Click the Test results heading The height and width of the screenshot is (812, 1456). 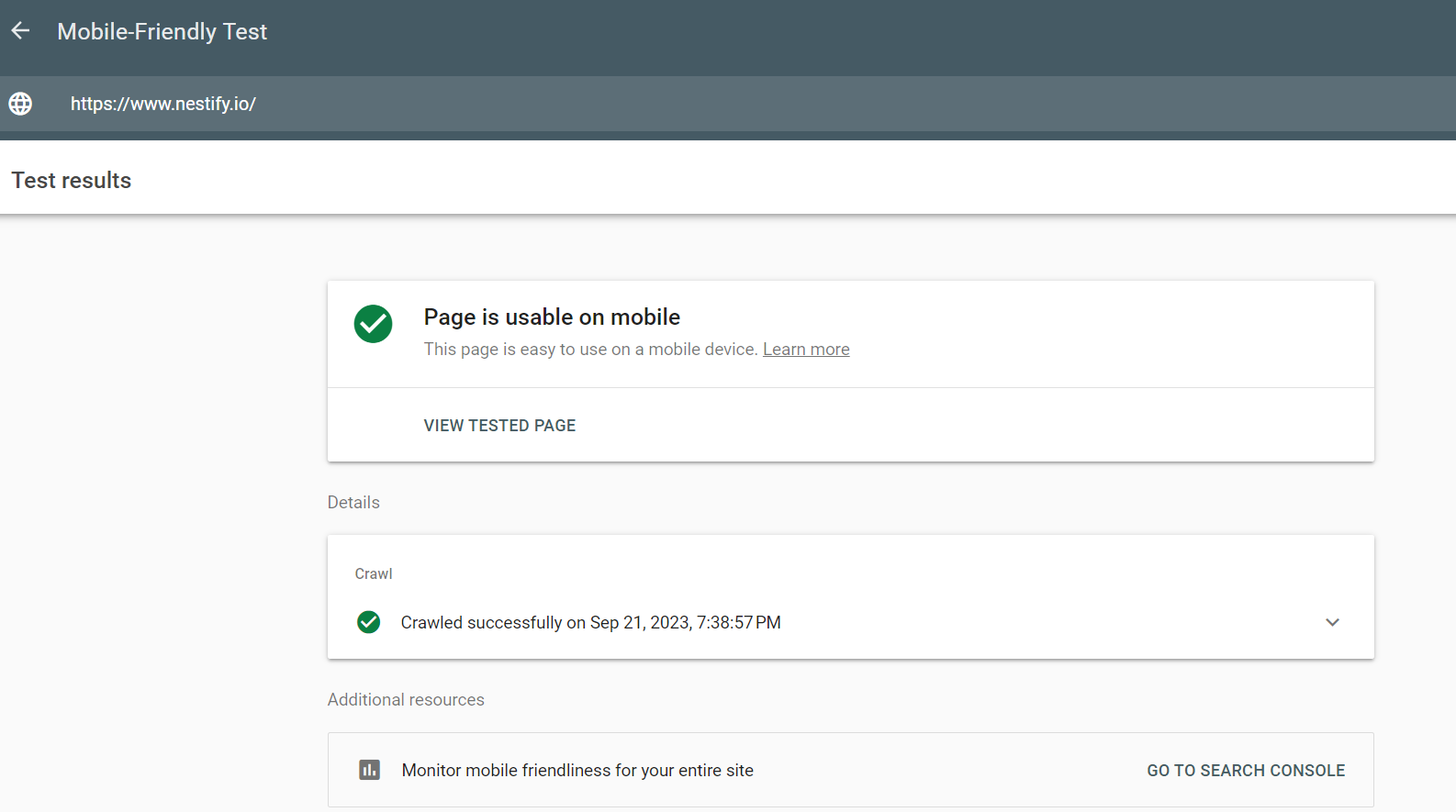click(72, 181)
